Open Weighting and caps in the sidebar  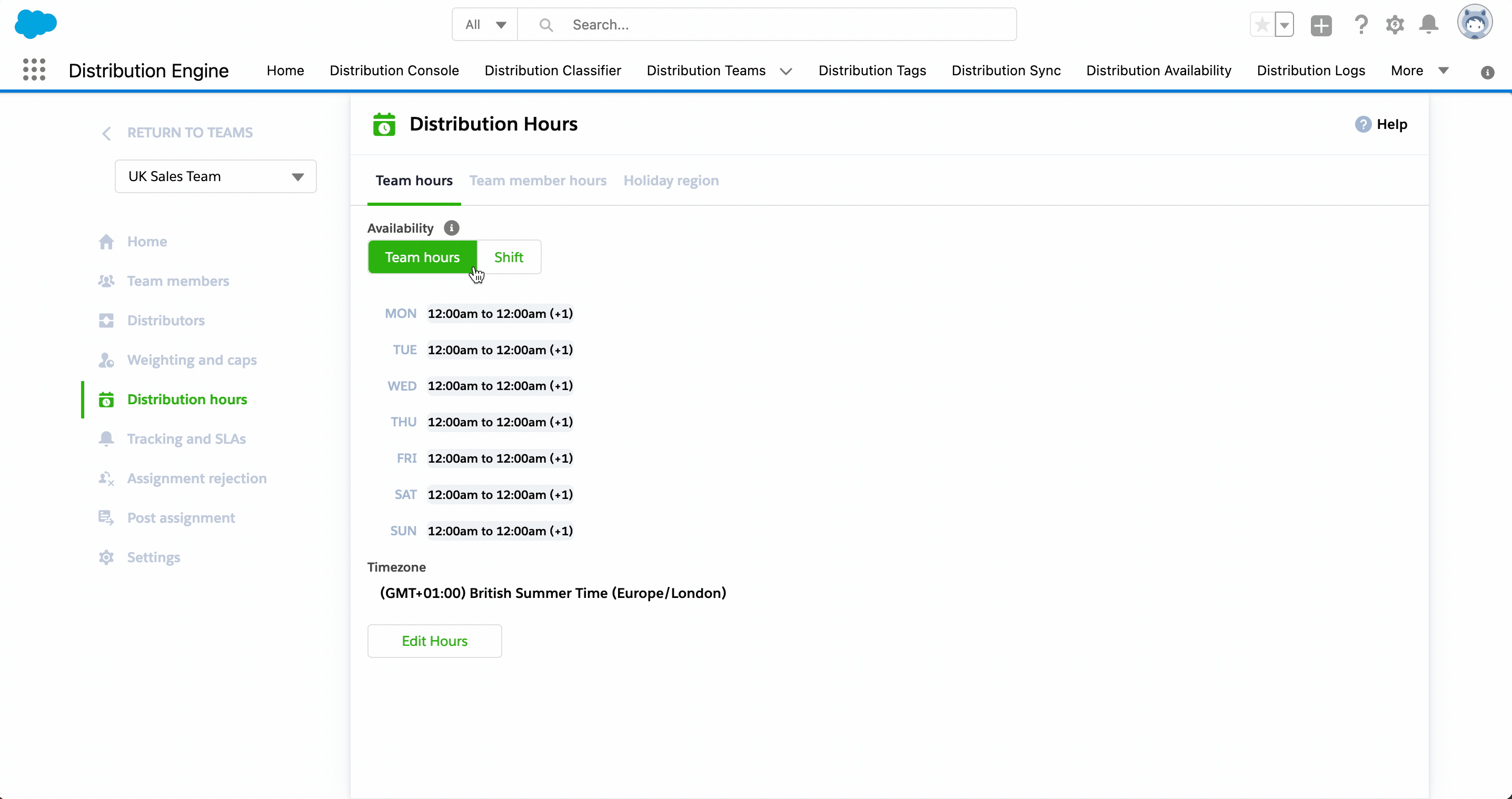[x=192, y=359]
